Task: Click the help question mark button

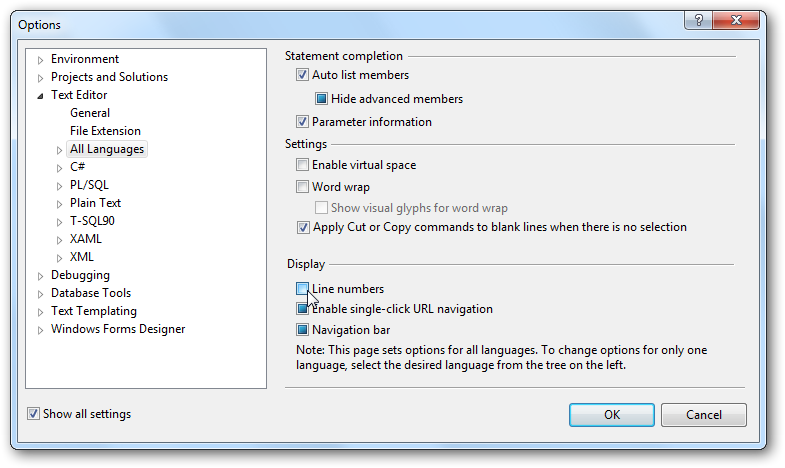Action: [698, 21]
